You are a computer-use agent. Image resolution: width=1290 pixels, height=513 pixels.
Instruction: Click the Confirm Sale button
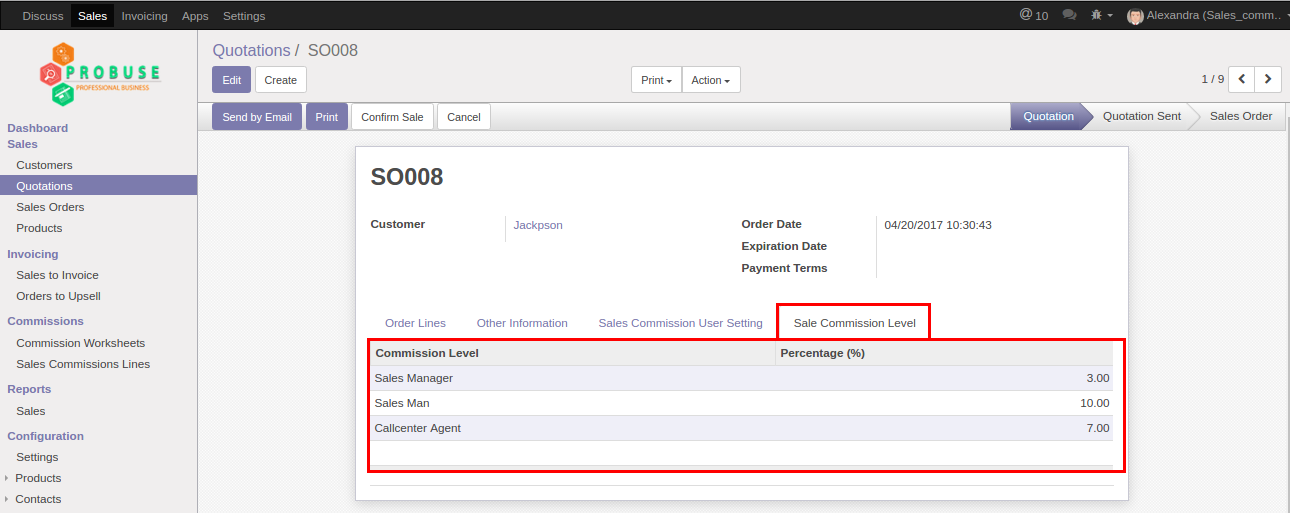click(392, 117)
